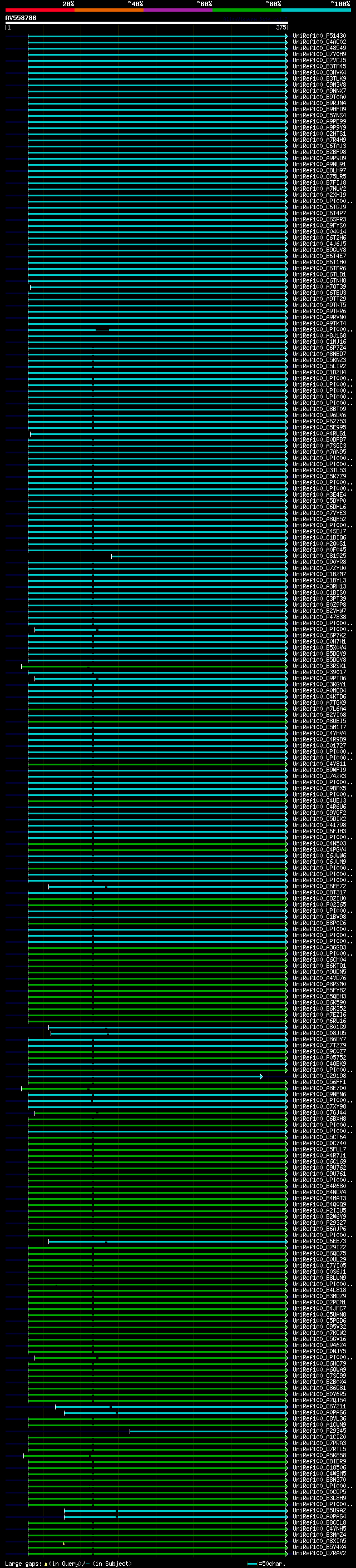Click the red 20% identity legend segment
356x1568 pixels.
pyautogui.click(x=39, y=10)
